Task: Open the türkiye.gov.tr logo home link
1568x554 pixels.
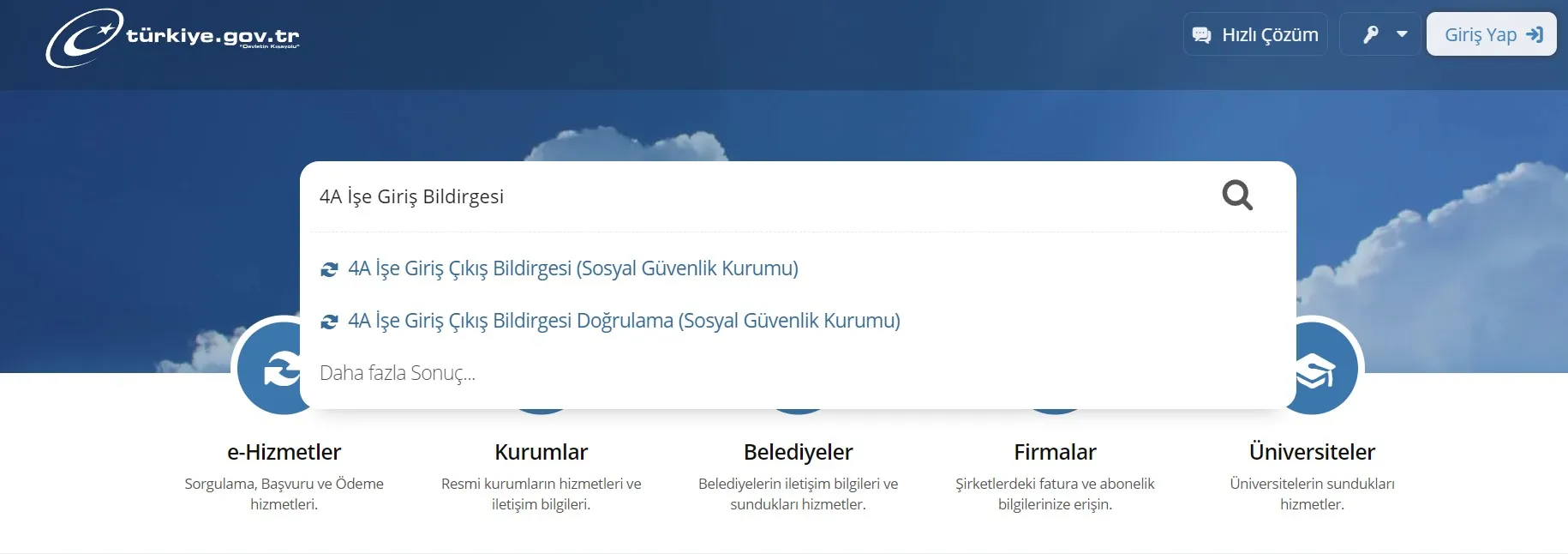Action: (172, 39)
